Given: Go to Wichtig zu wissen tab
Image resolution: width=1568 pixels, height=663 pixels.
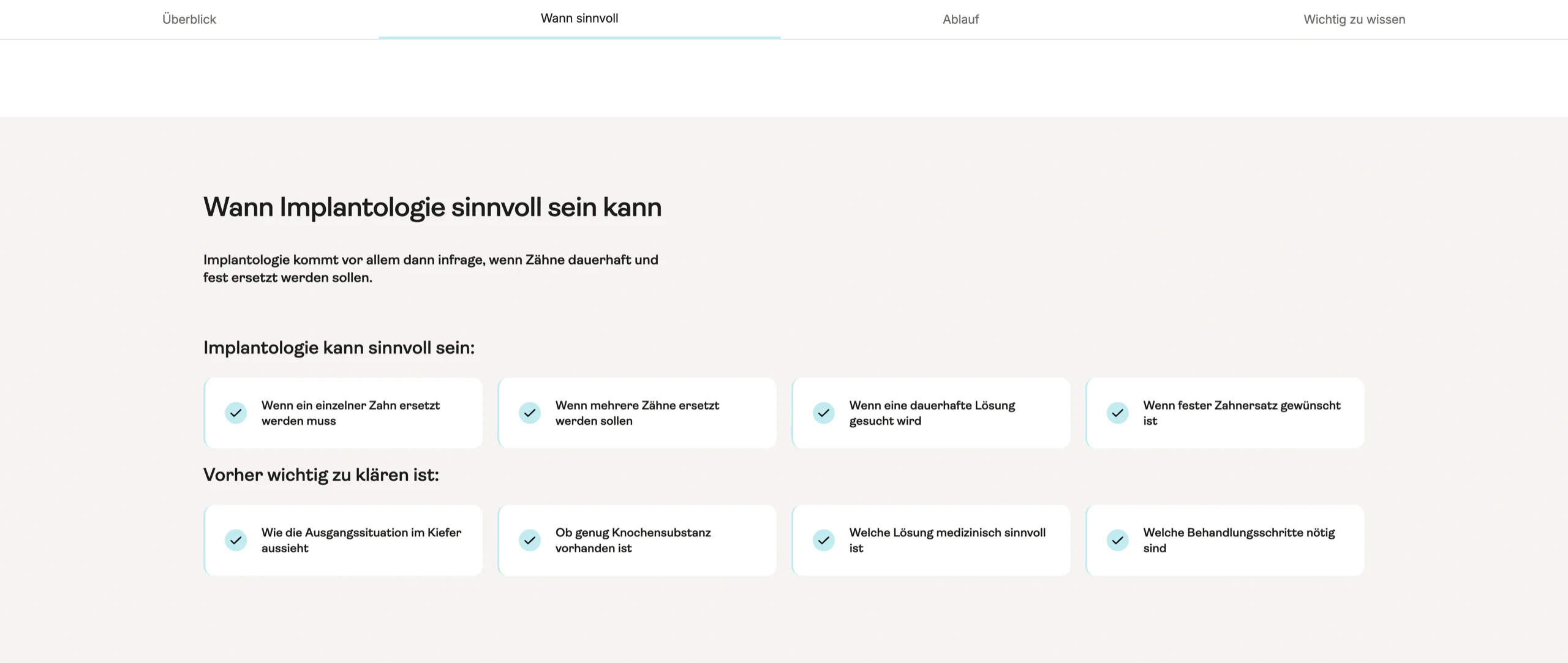Looking at the screenshot, I should click(x=1354, y=19).
